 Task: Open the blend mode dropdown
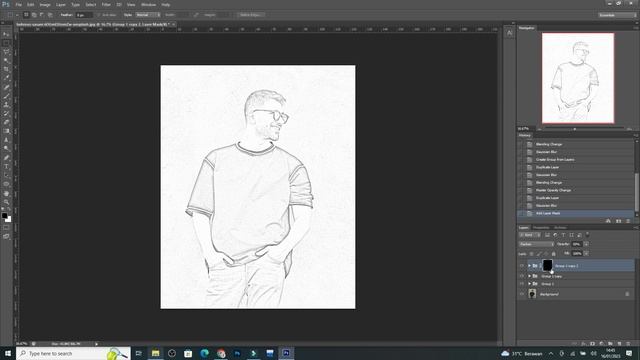coord(536,244)
